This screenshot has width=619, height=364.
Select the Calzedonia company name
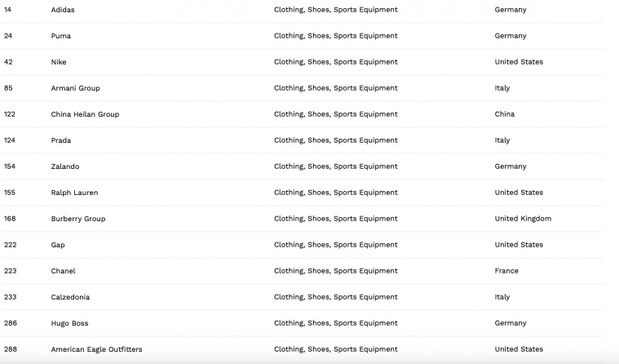tap(70, 297)
